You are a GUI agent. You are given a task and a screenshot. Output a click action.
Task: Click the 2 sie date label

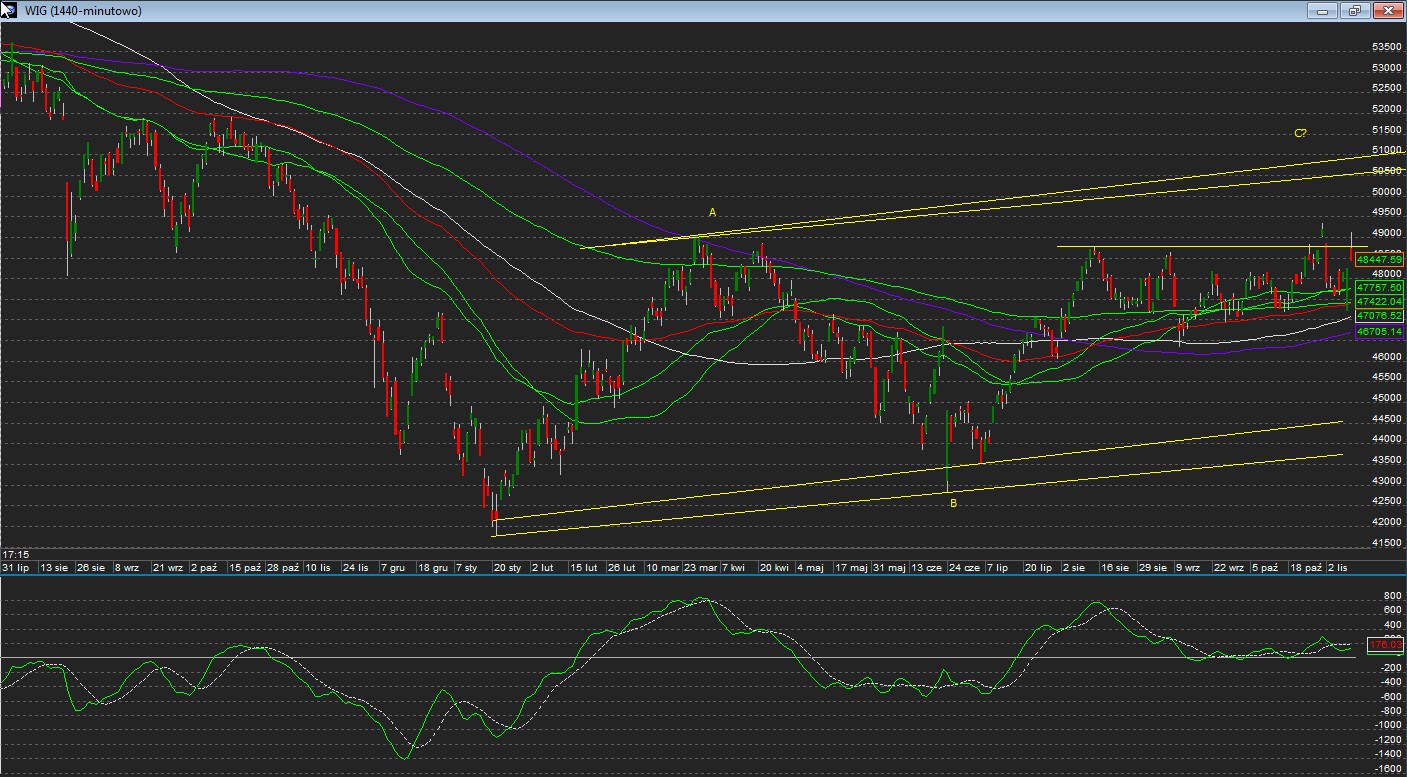tap(1075, 567)
